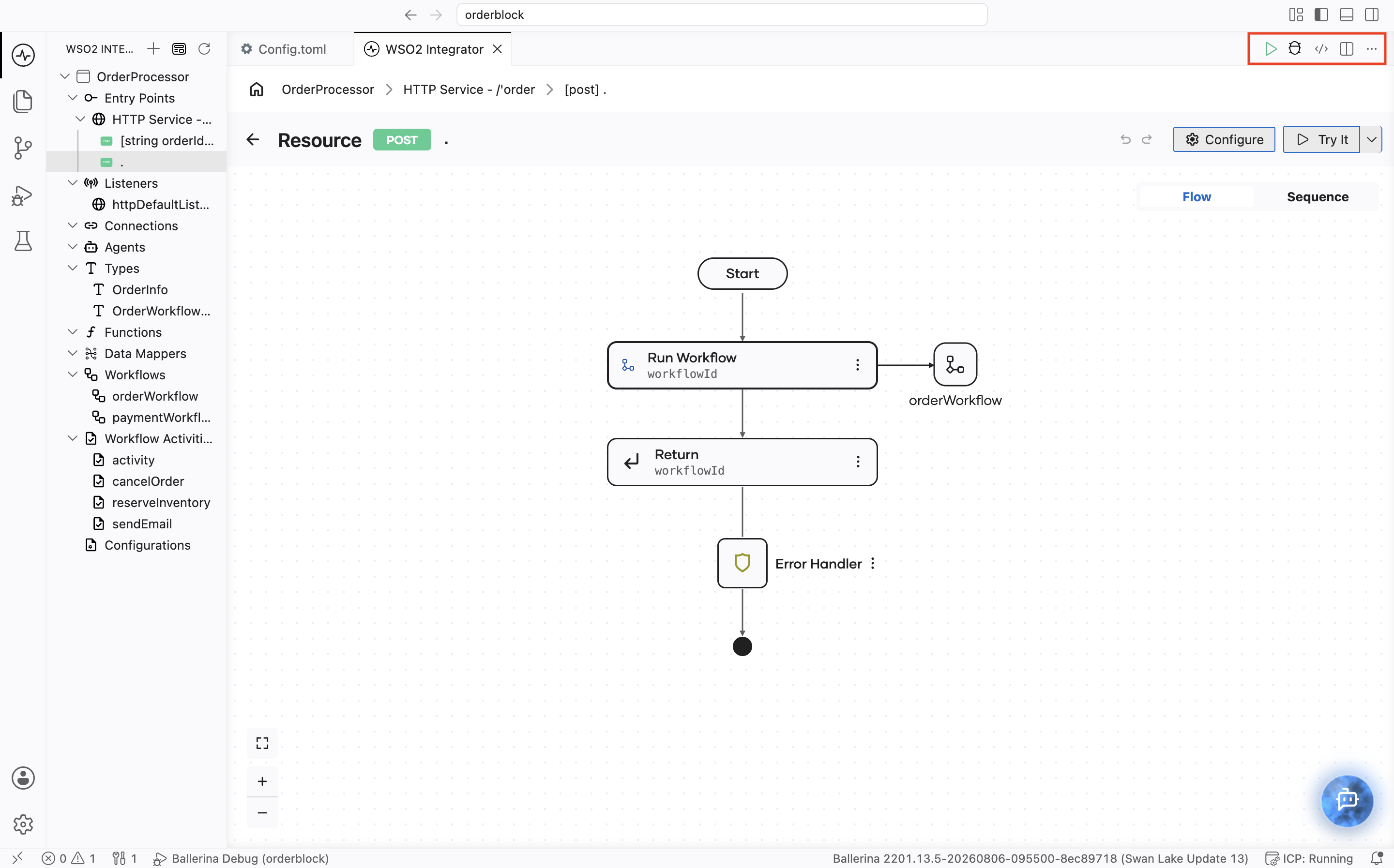Click the Configure button

1224,139
